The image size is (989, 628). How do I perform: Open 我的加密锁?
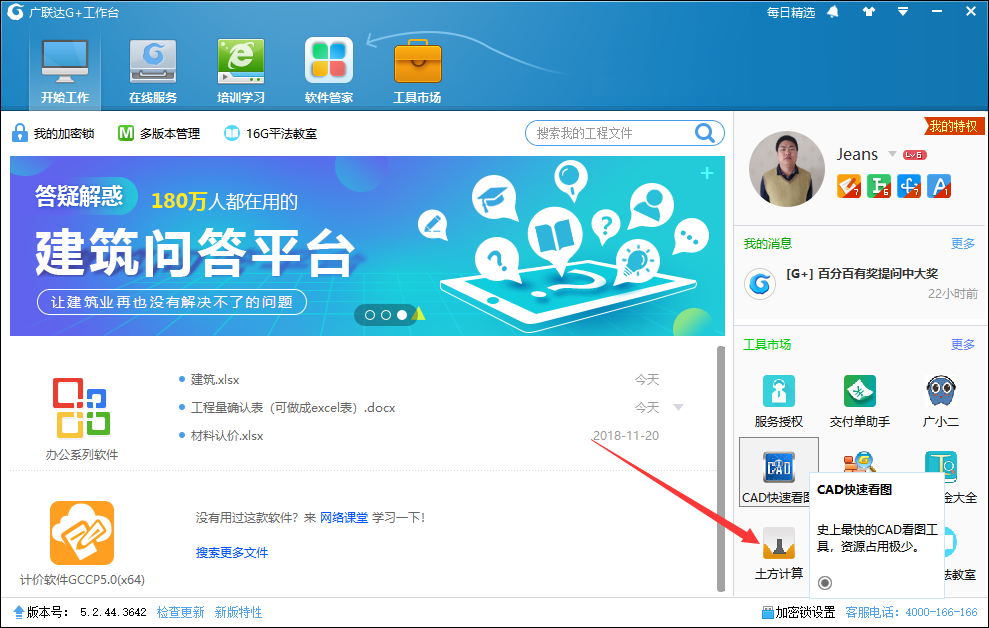53,133
